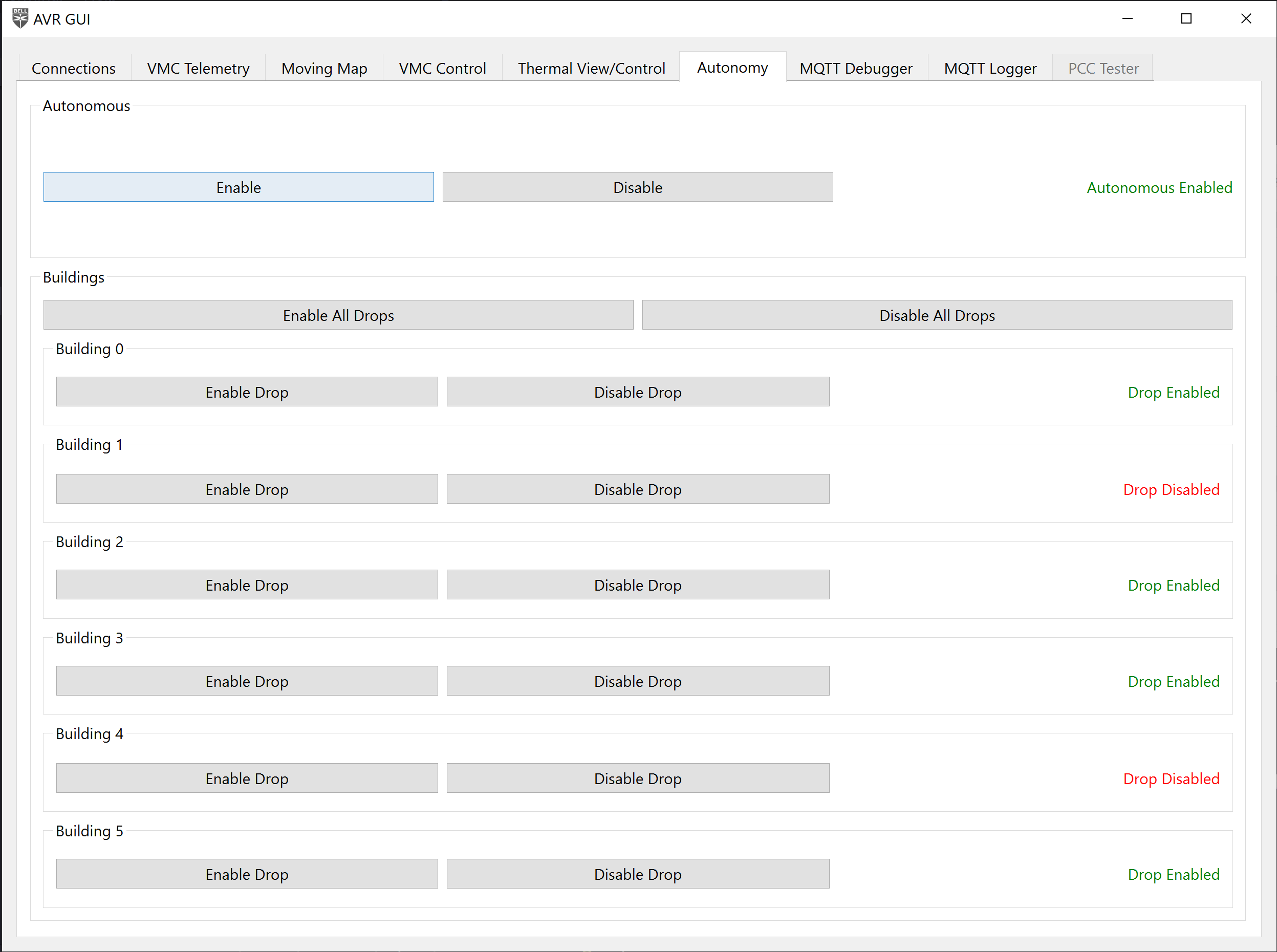Viewport: 1277px width, 952px height.
Task: Enable drop for Building 5
Action: [247, 874]
